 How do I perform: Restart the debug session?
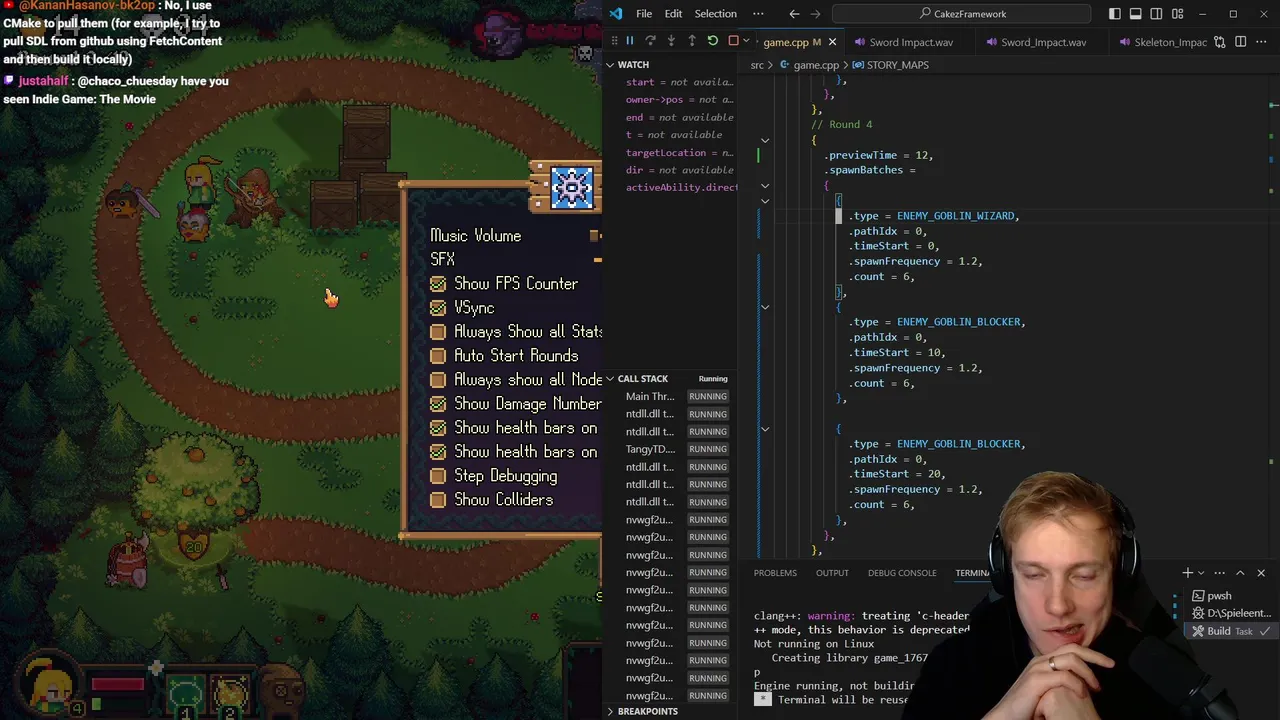[x=713, y=41]
